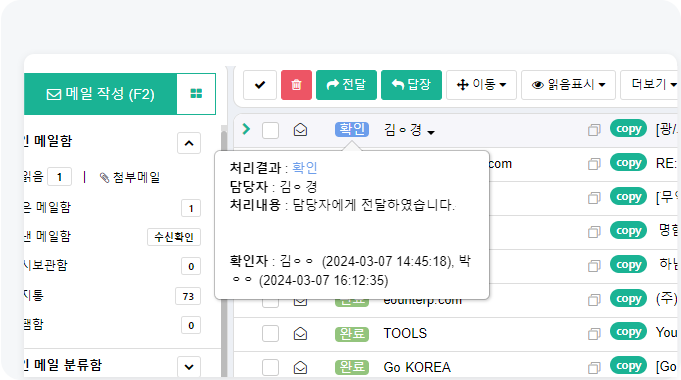
Task: Click the popup-window icon in the (주) row
Action: click(x=594, y=300)
